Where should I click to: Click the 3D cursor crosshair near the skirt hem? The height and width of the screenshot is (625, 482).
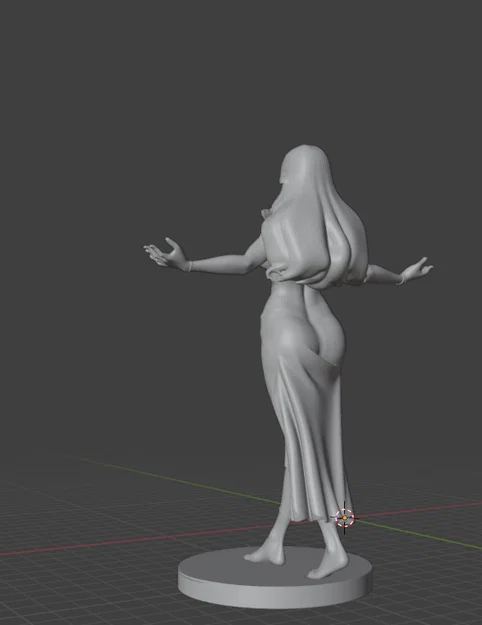coord(344,518)
